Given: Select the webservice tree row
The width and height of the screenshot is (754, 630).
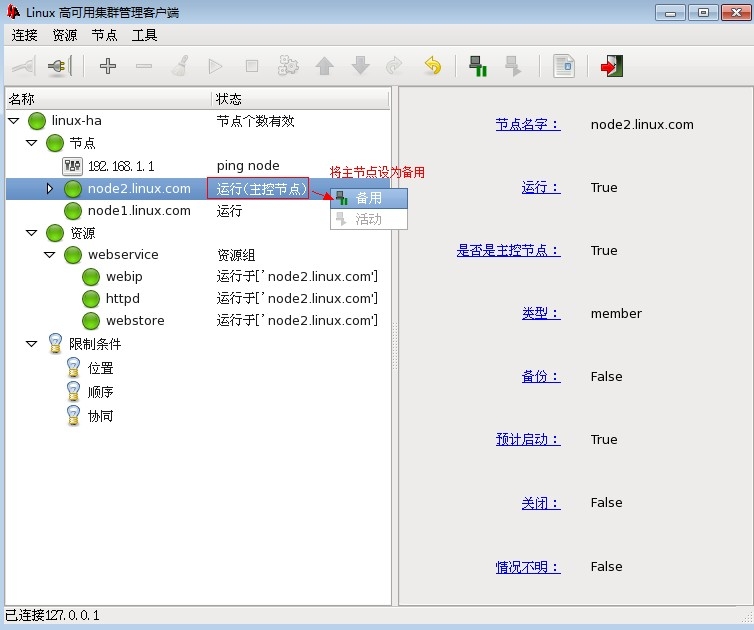Looking at the screenshot, I should click(198, 254).
